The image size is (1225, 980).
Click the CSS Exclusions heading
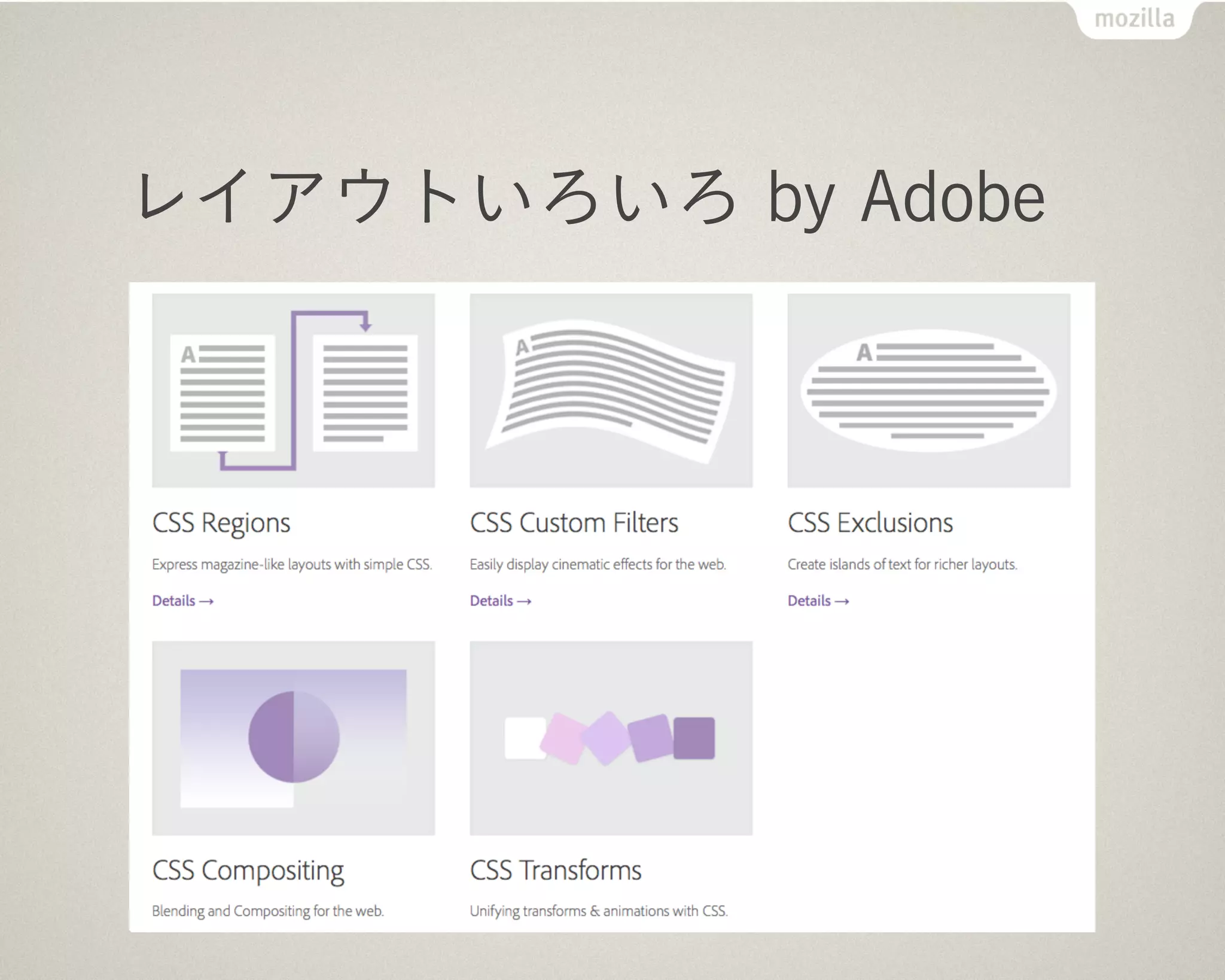pos(870,522)
